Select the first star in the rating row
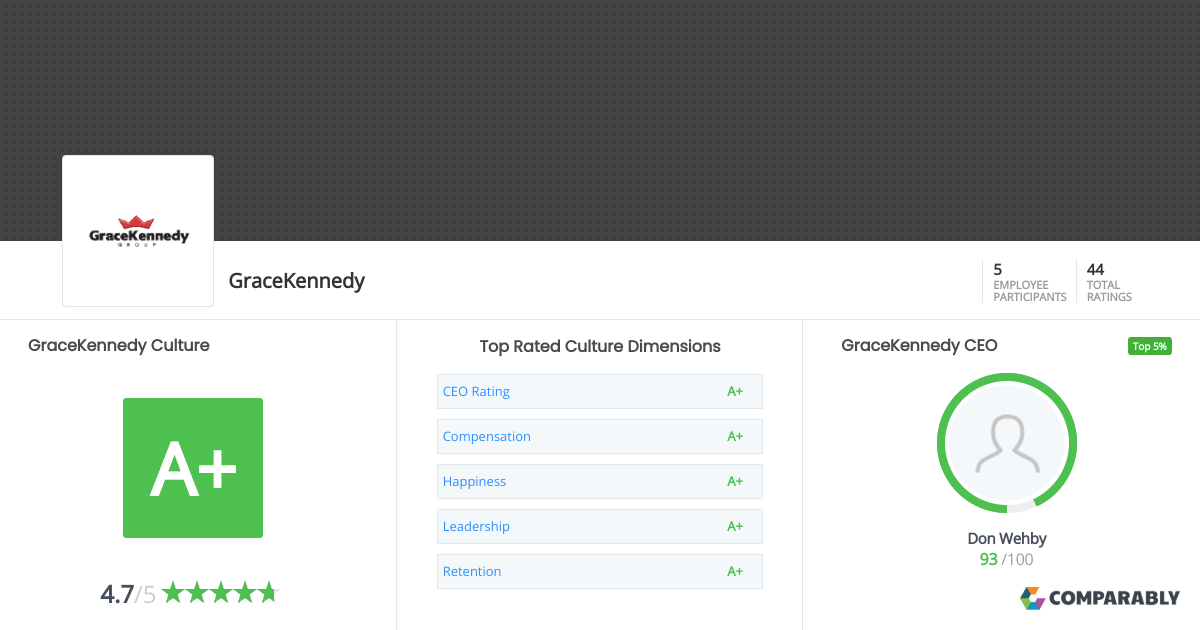This screenshot has width=1200, height=630. (x=172, y=592)
